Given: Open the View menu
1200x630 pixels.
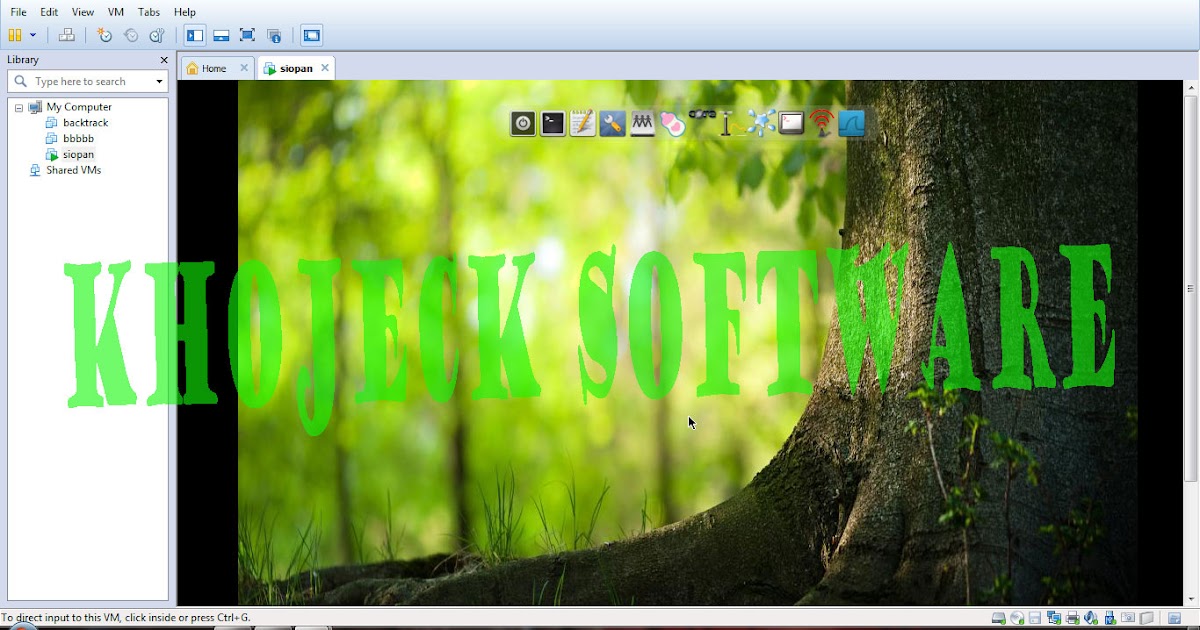Looking at the screenshot, I should tap(83, 12).
